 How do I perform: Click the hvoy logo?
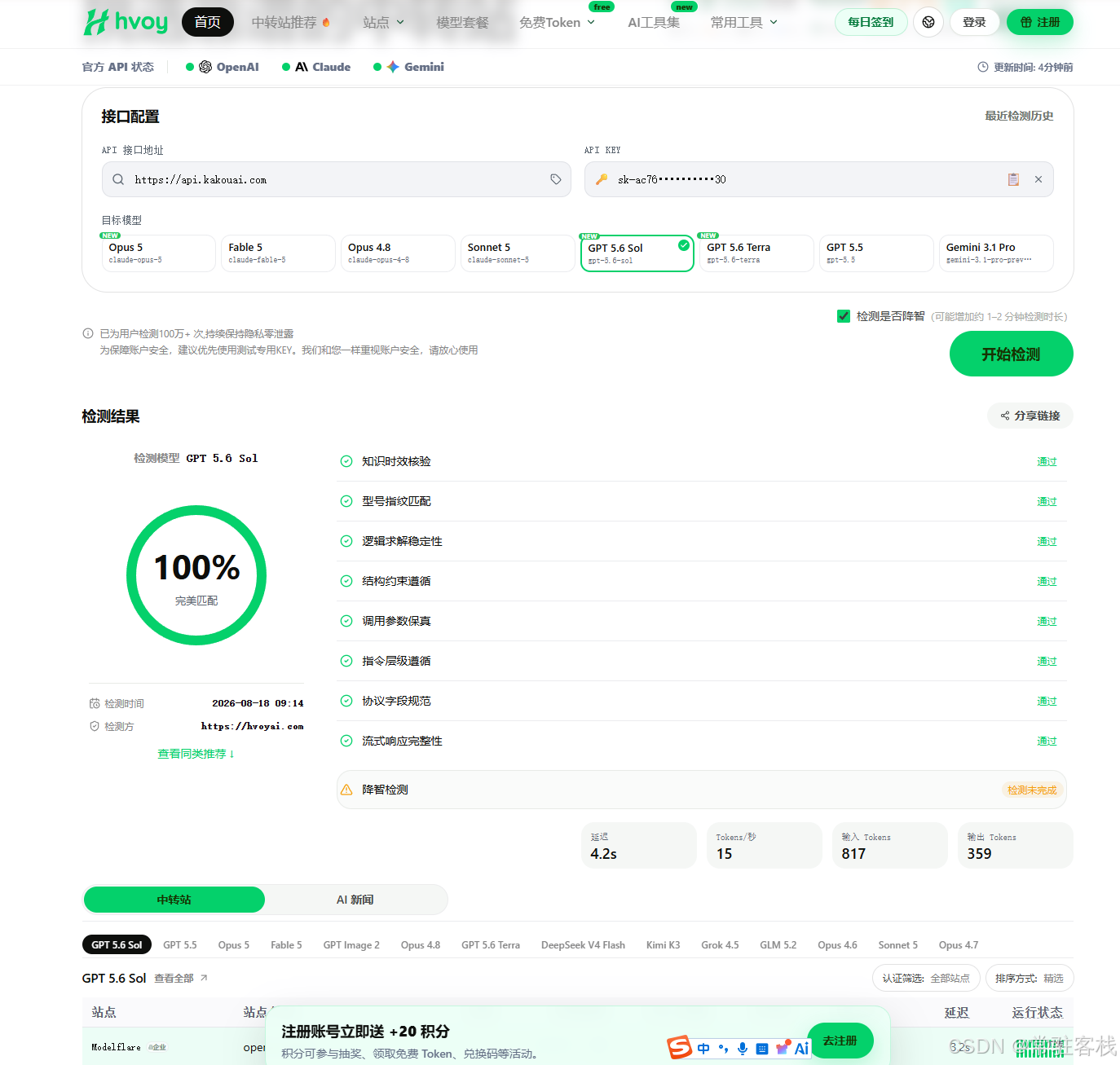(126, 22)
